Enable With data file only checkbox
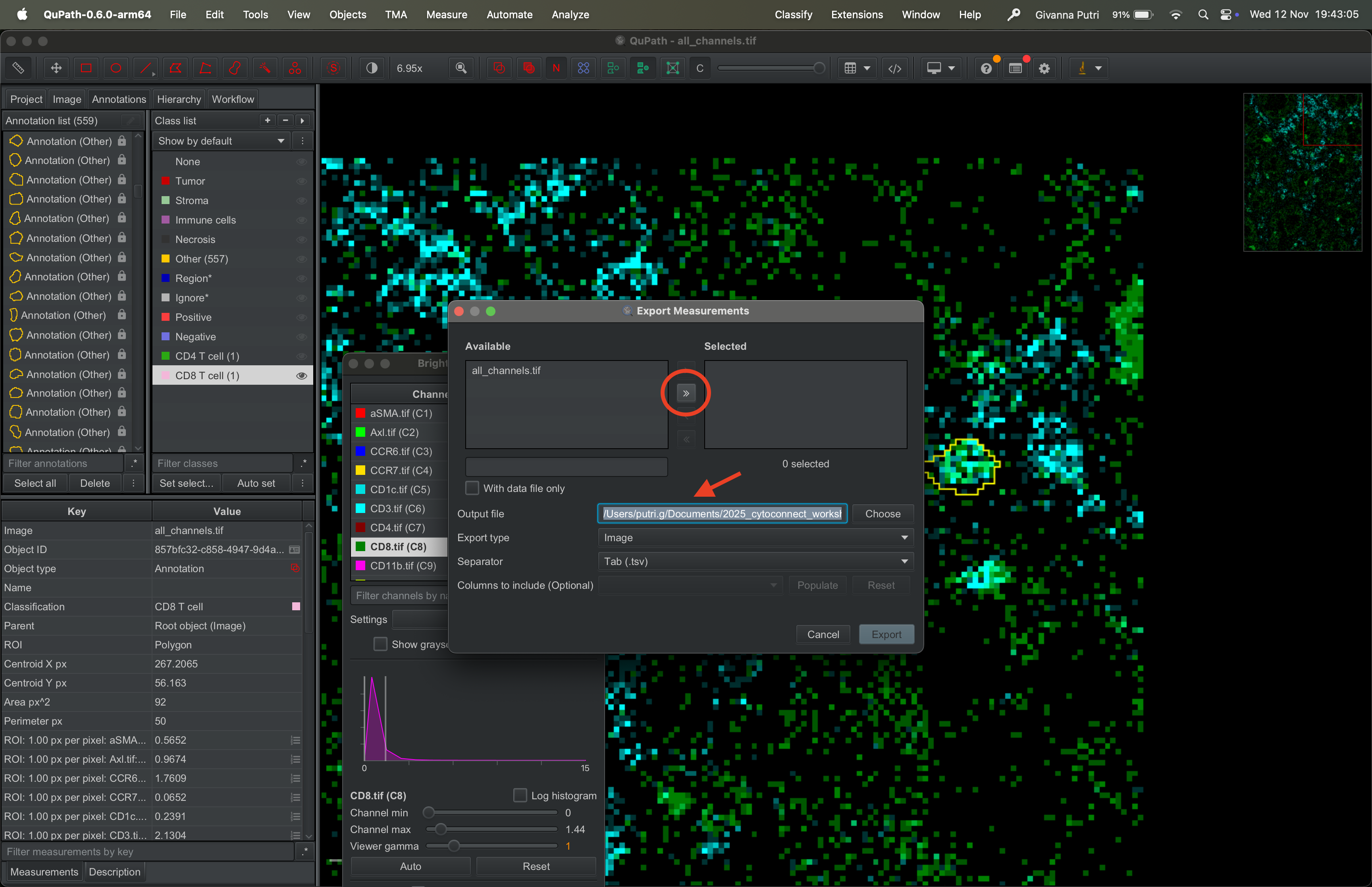Viewport: 1372px width, 887px height. point(472,488)
